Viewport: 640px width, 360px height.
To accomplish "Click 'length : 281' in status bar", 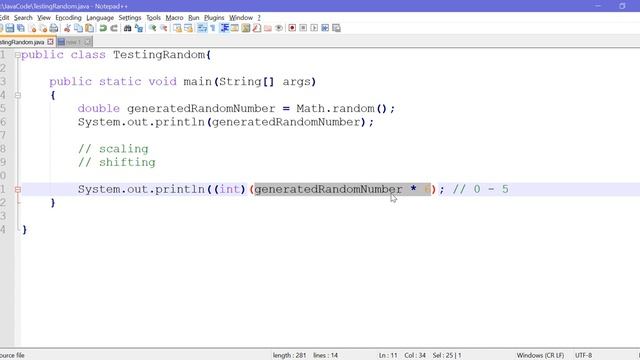I will [289, 356].
